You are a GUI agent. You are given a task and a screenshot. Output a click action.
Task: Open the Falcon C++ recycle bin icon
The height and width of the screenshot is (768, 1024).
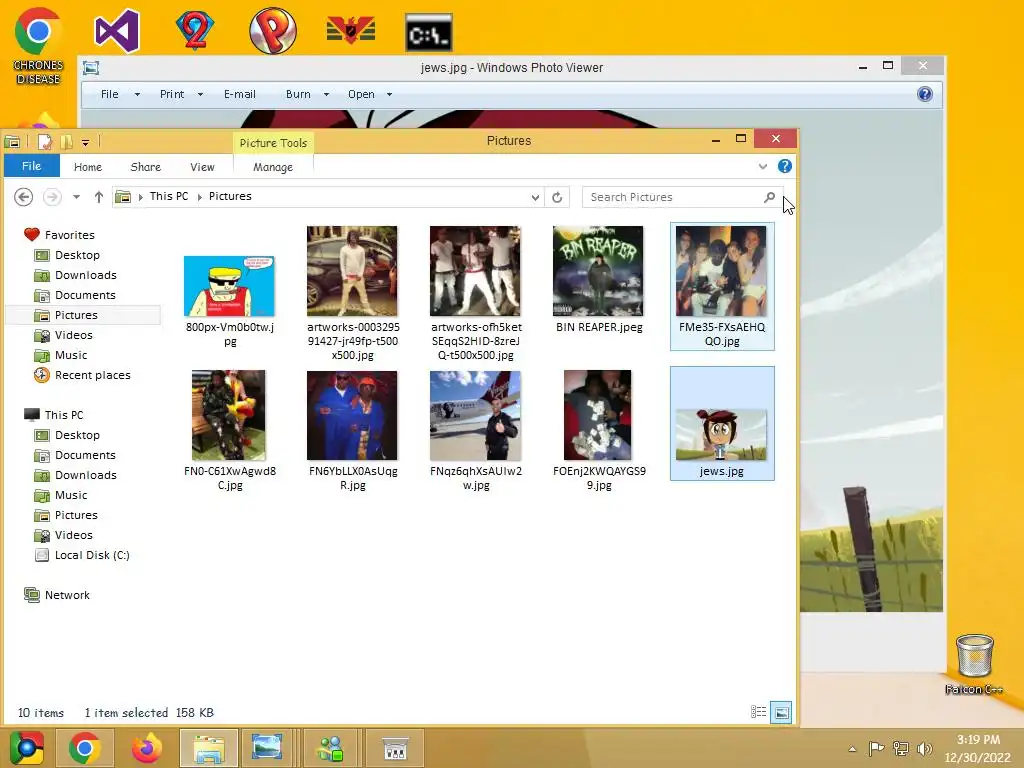[974, 665]
